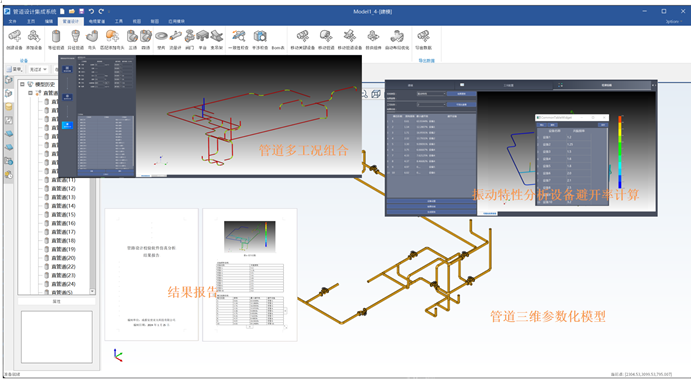The height and width of the screenshot is (379, 691).
Task: Insert a 三通 tee fitting
Action: (133, 40)
